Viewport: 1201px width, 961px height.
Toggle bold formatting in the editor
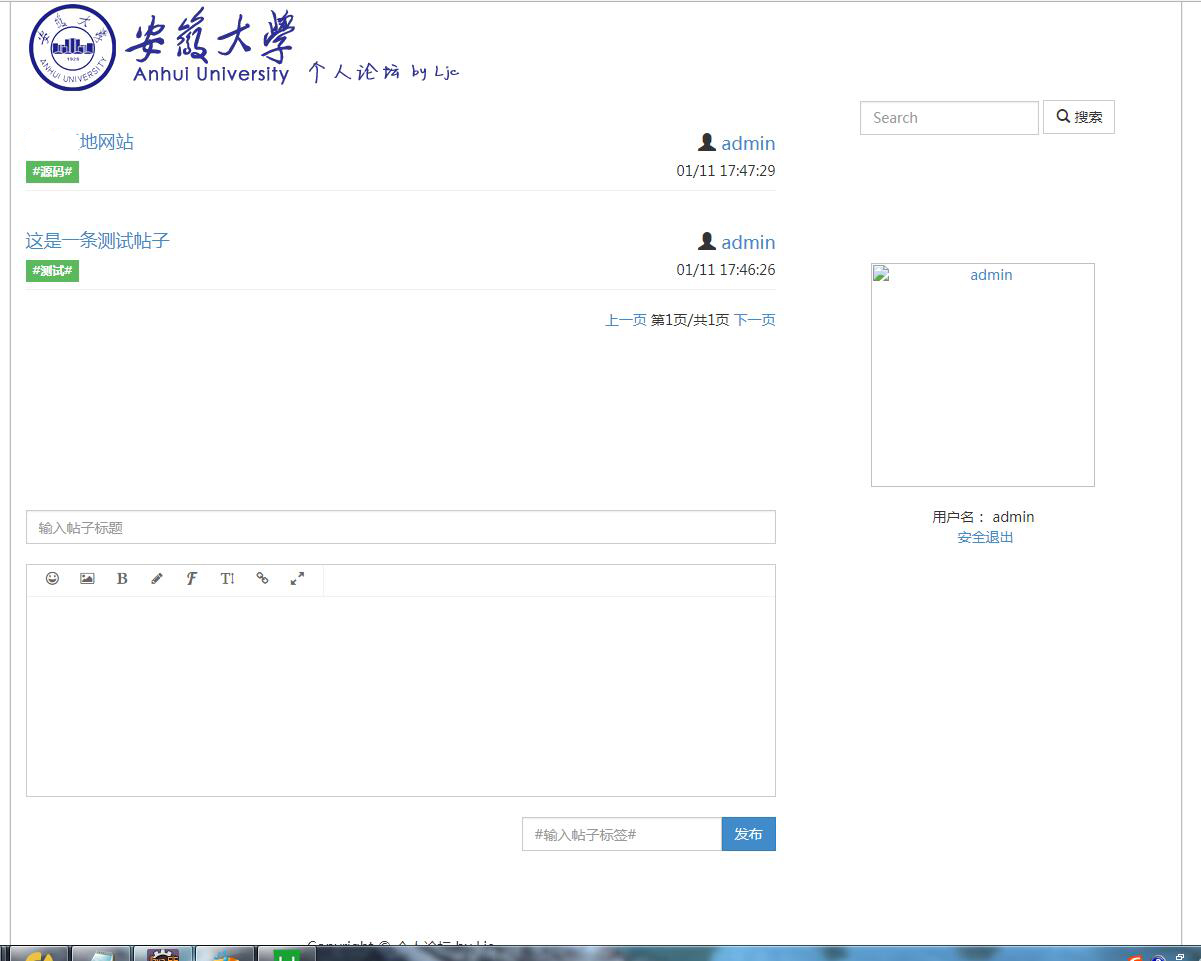point(122,579)
